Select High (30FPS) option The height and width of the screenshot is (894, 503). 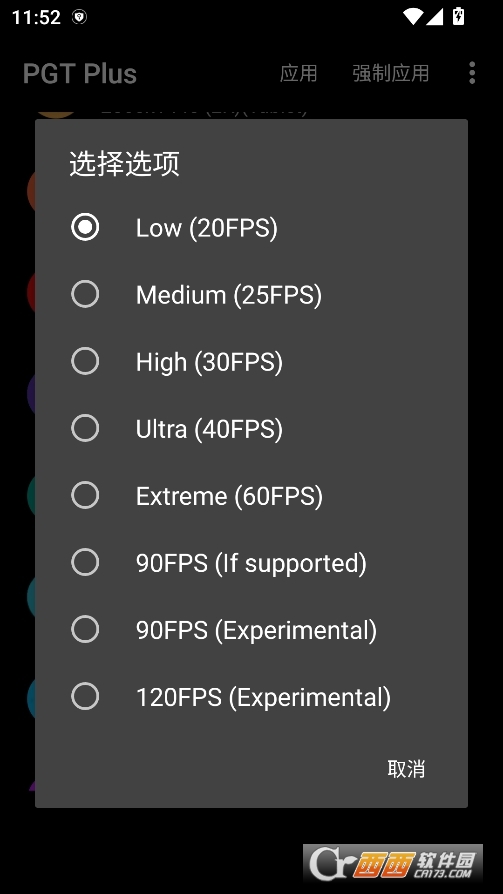click(252, 361)
